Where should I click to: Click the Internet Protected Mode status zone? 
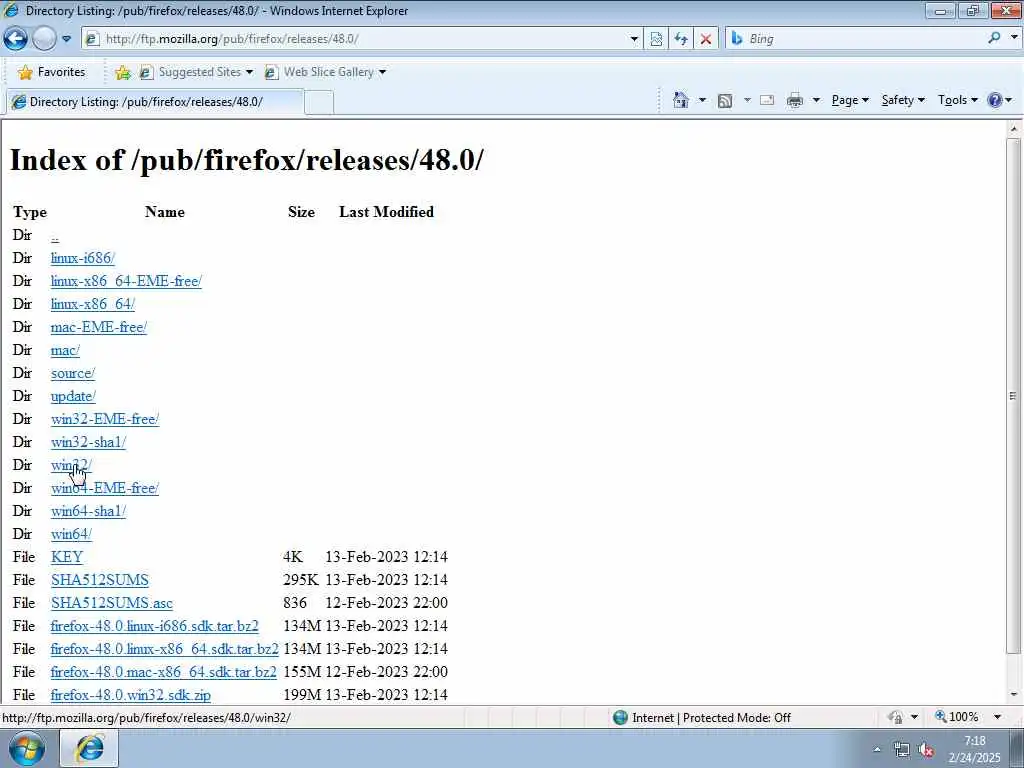point(703,718)
